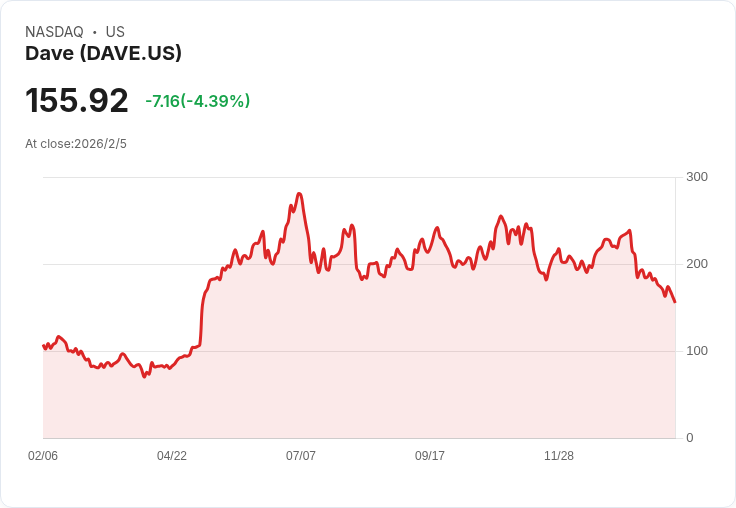Click the 04/22 date axis label

[172, 455]
